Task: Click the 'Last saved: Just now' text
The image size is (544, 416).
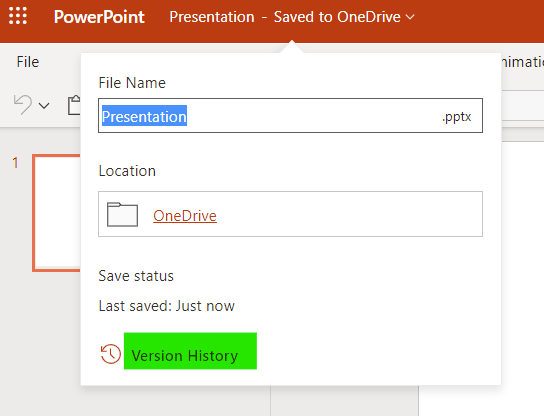Action: tap(167, 306)
